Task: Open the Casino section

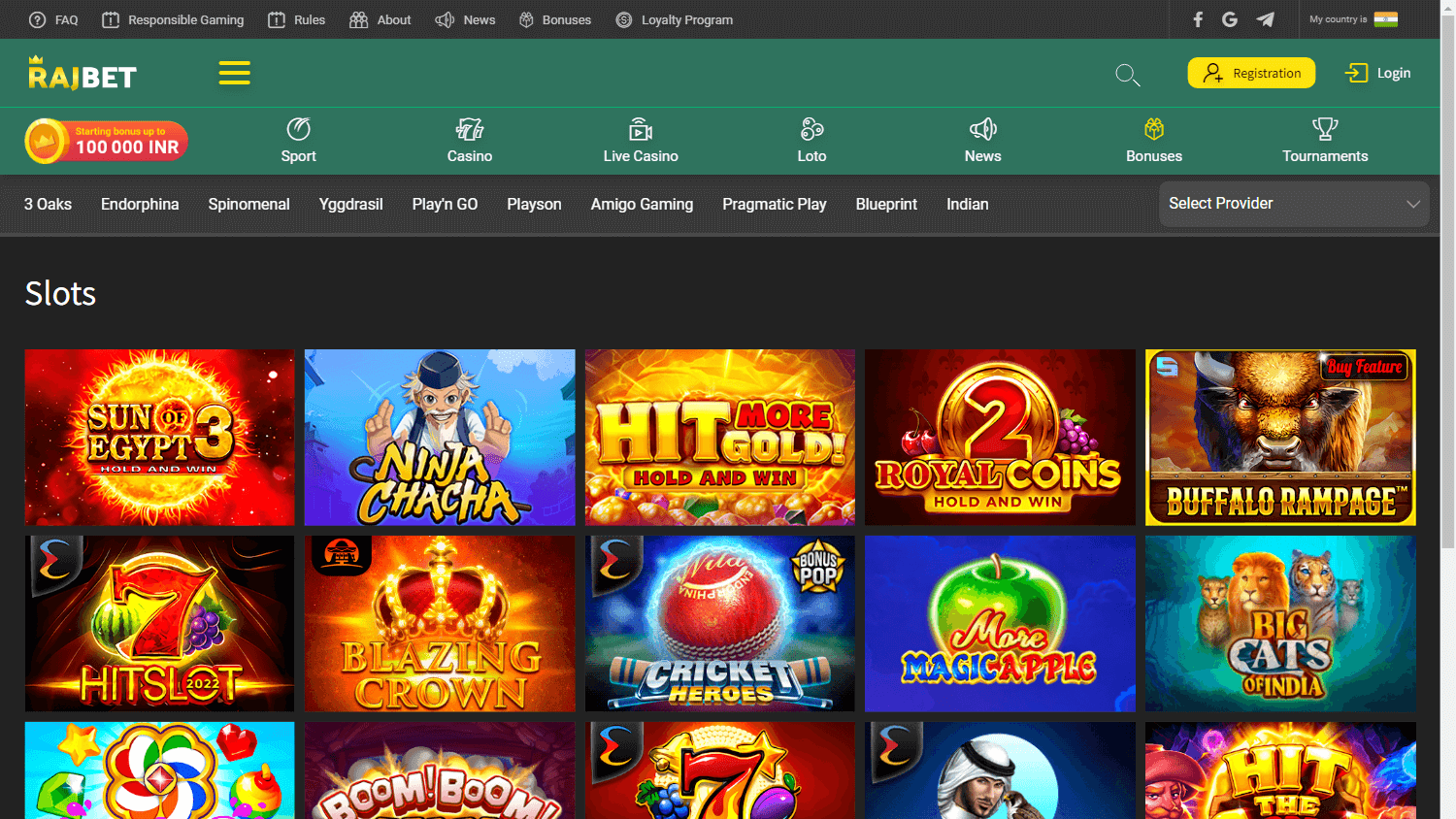Action: (x=470, y=141)
